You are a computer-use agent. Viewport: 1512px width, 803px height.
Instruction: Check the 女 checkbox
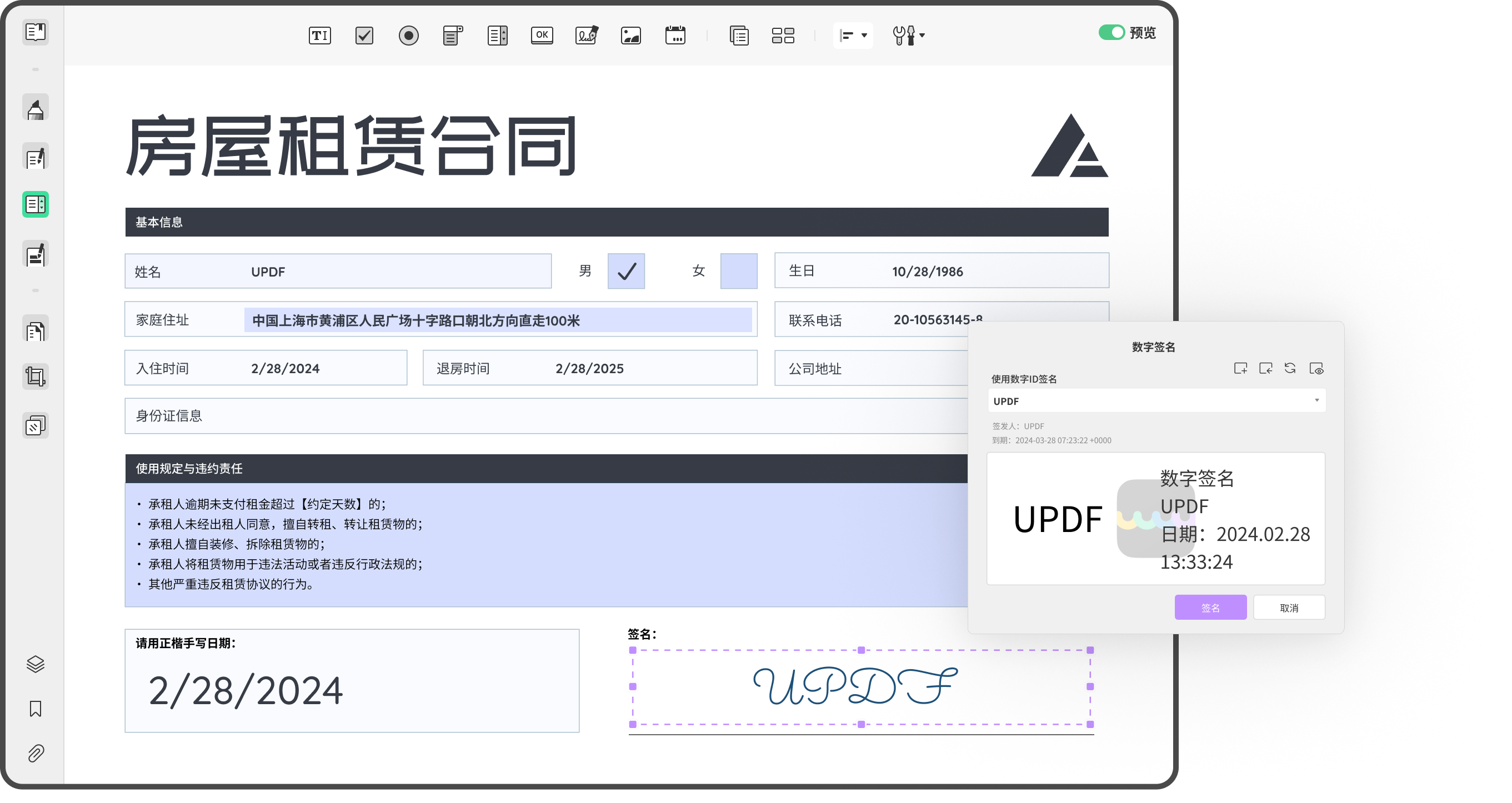[x=739, y=270]
